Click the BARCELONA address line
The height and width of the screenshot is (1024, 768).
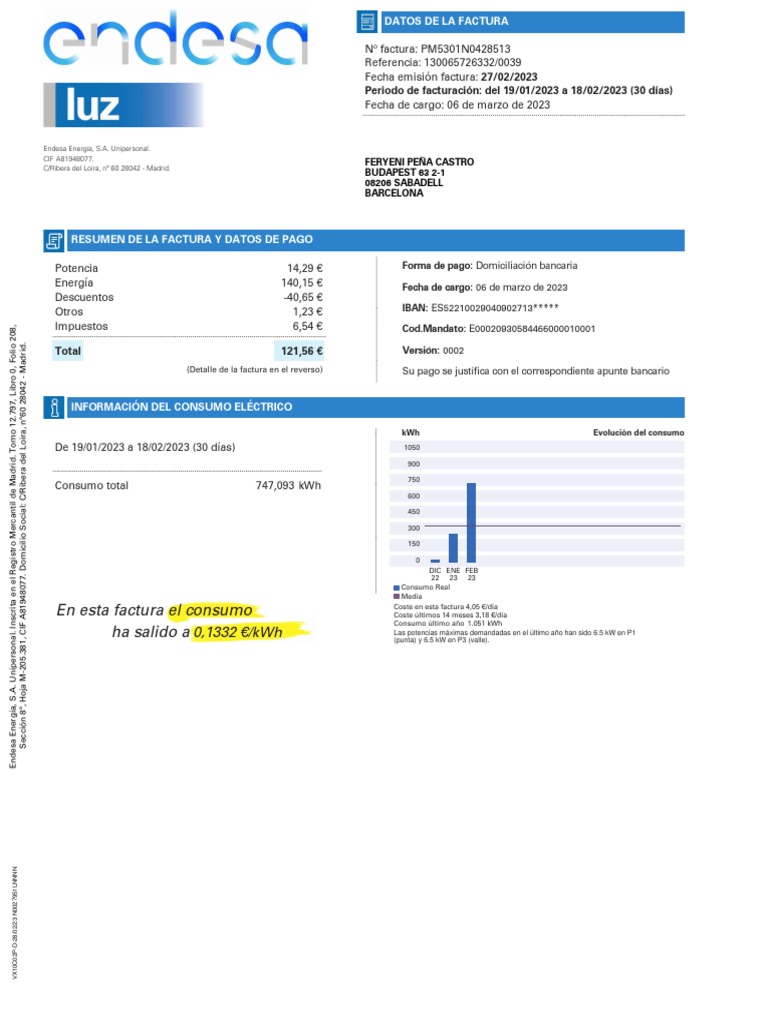click(394, 193)
